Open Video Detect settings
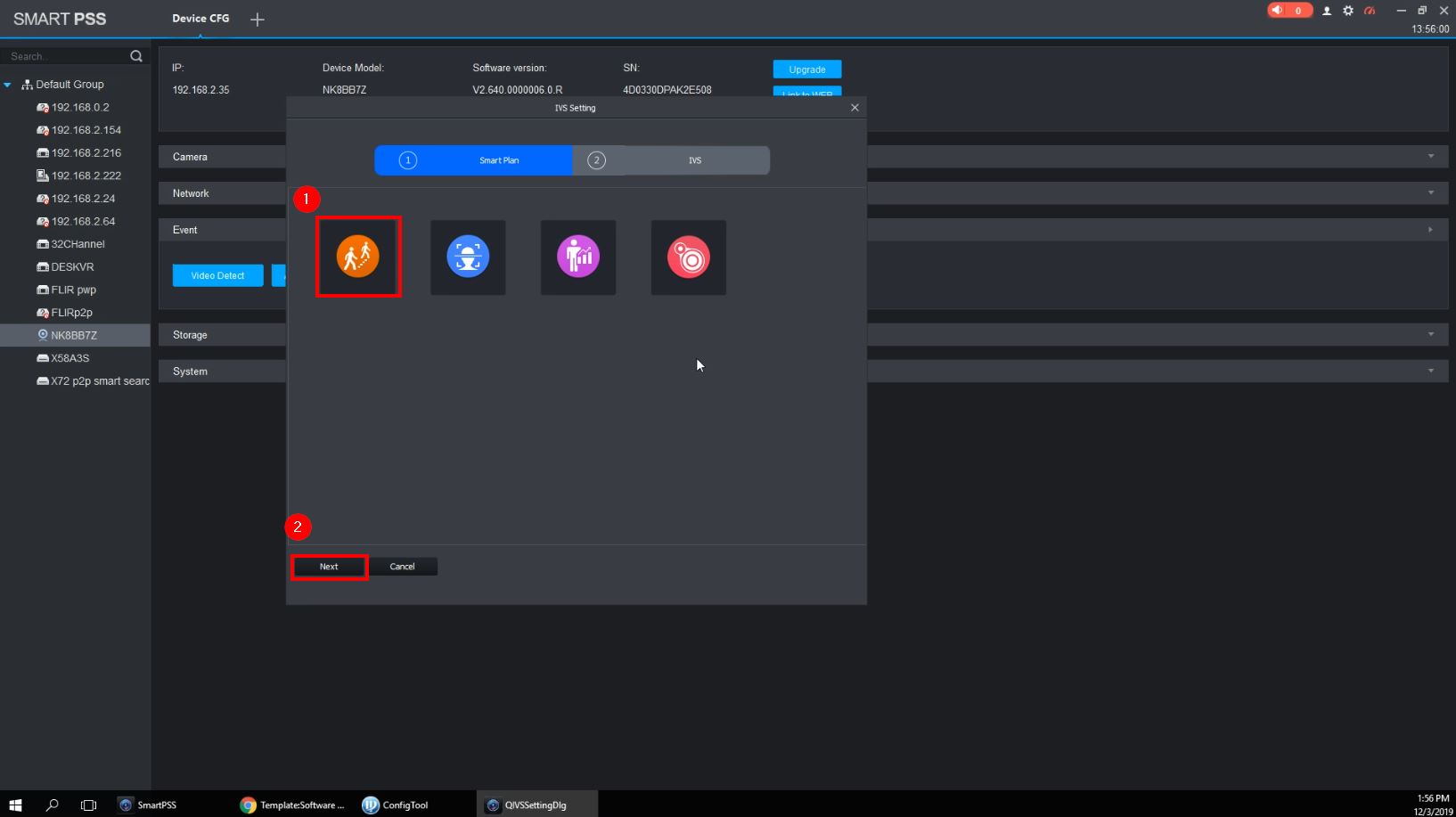The height and width of the screenshot is (817, 1456). (x=217, y=275)
